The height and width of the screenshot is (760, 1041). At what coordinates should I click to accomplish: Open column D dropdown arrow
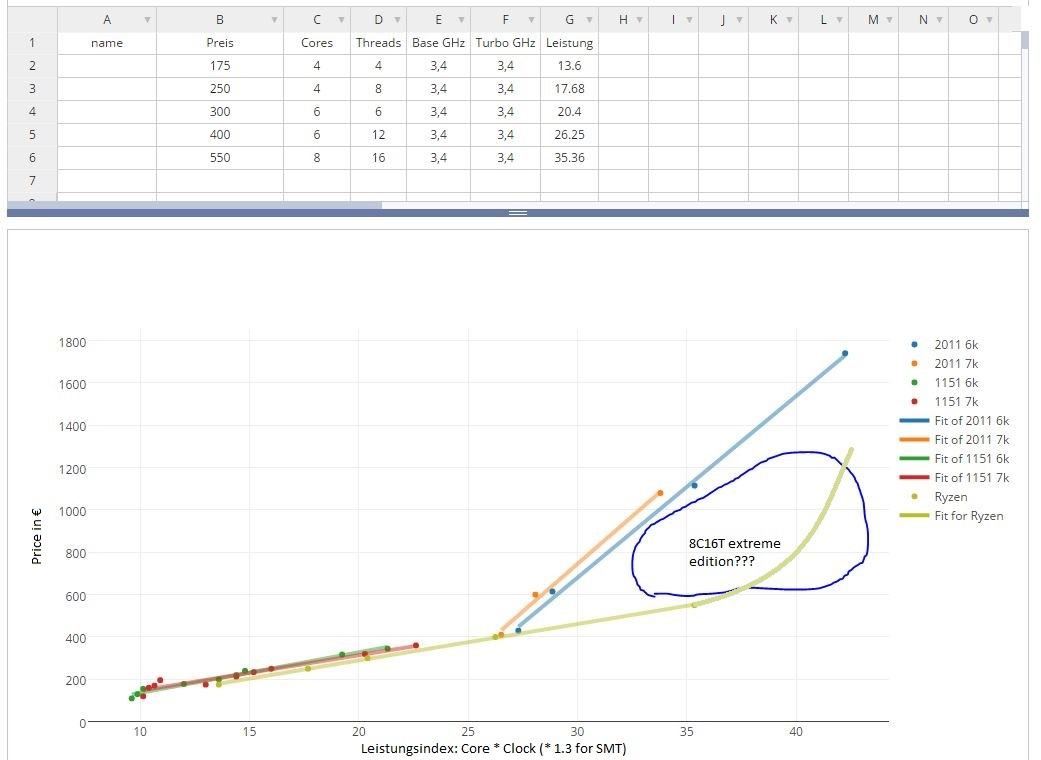[x=397, y=20]
